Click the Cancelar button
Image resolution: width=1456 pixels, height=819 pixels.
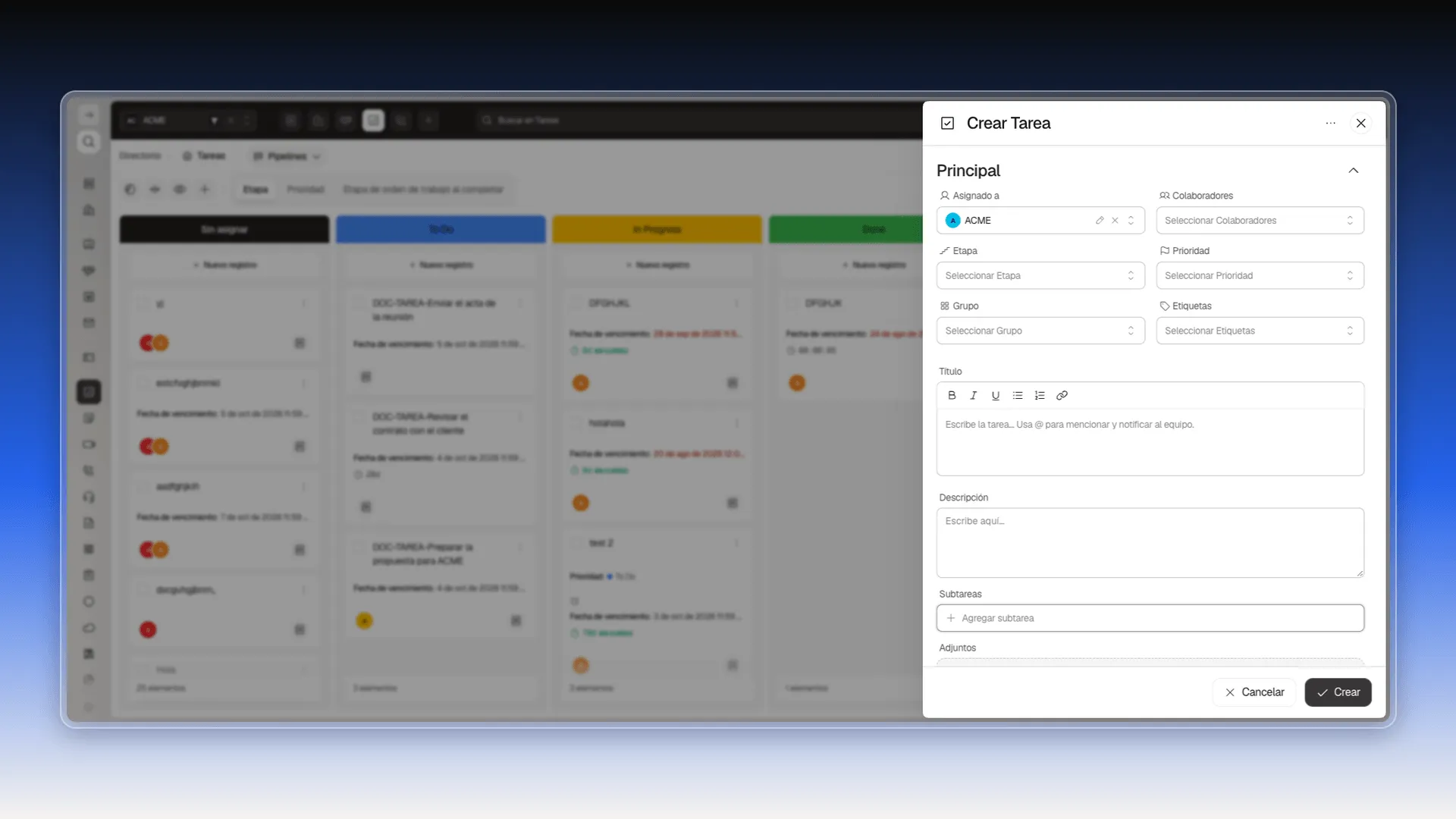coord(1254,692)
